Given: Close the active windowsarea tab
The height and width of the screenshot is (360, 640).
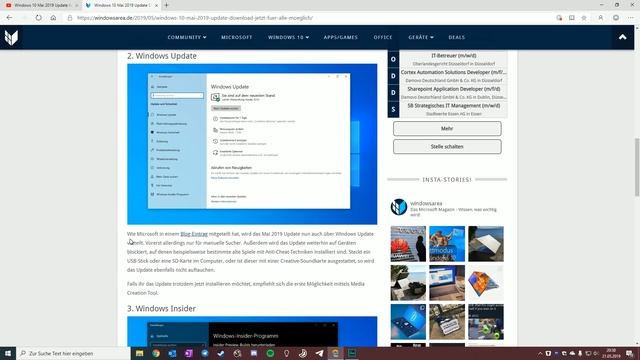Looking at the screenshot, I should [x=156, y=5].
